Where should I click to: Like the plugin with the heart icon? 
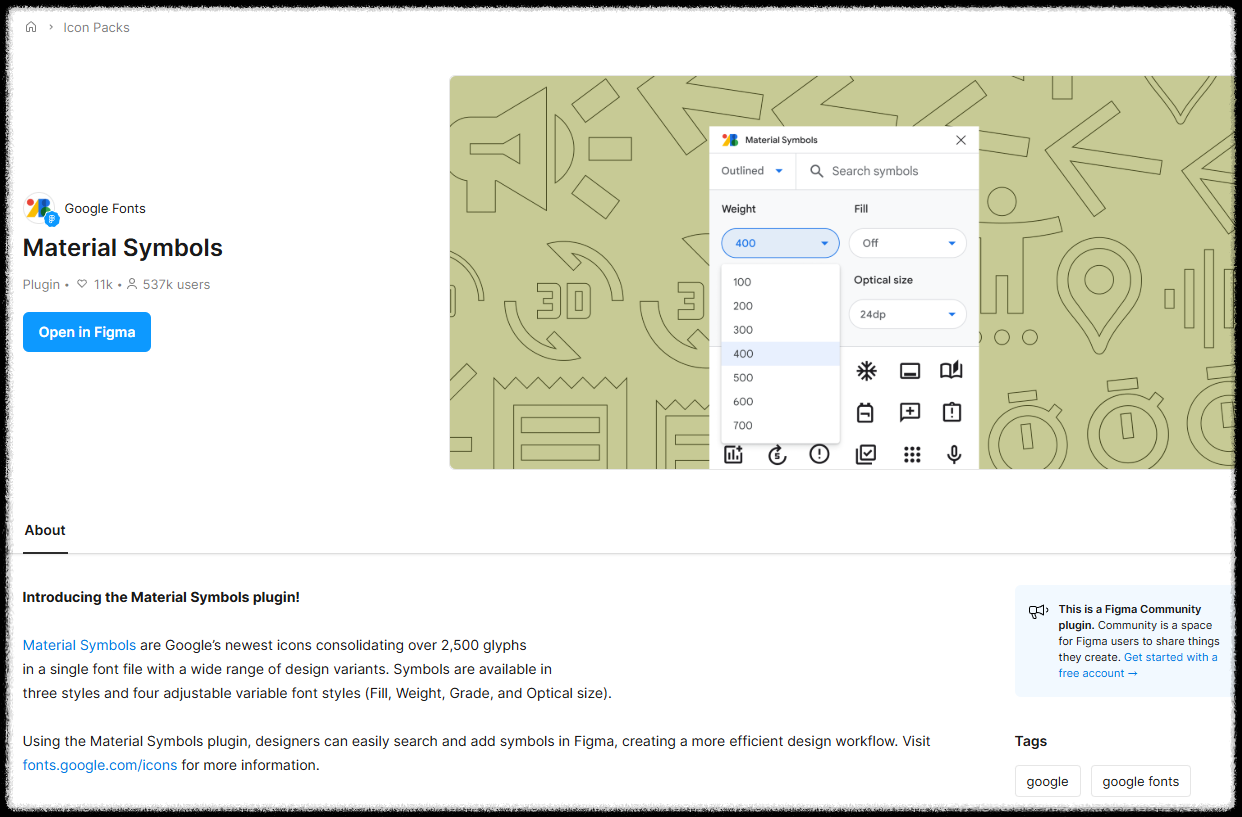click(82, 284)
